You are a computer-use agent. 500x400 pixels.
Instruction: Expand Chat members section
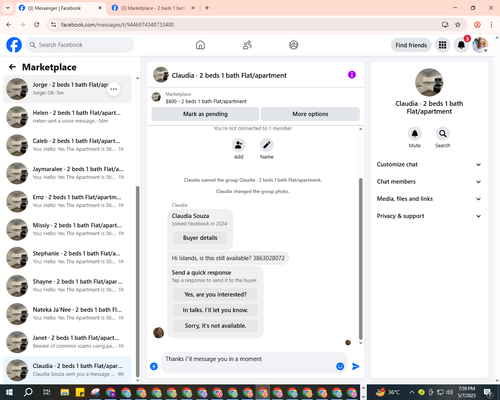point(429,182)
